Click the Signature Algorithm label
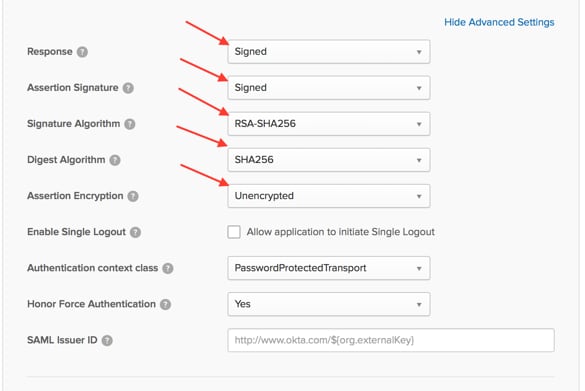The image size is (585, 391). [73, 123]
